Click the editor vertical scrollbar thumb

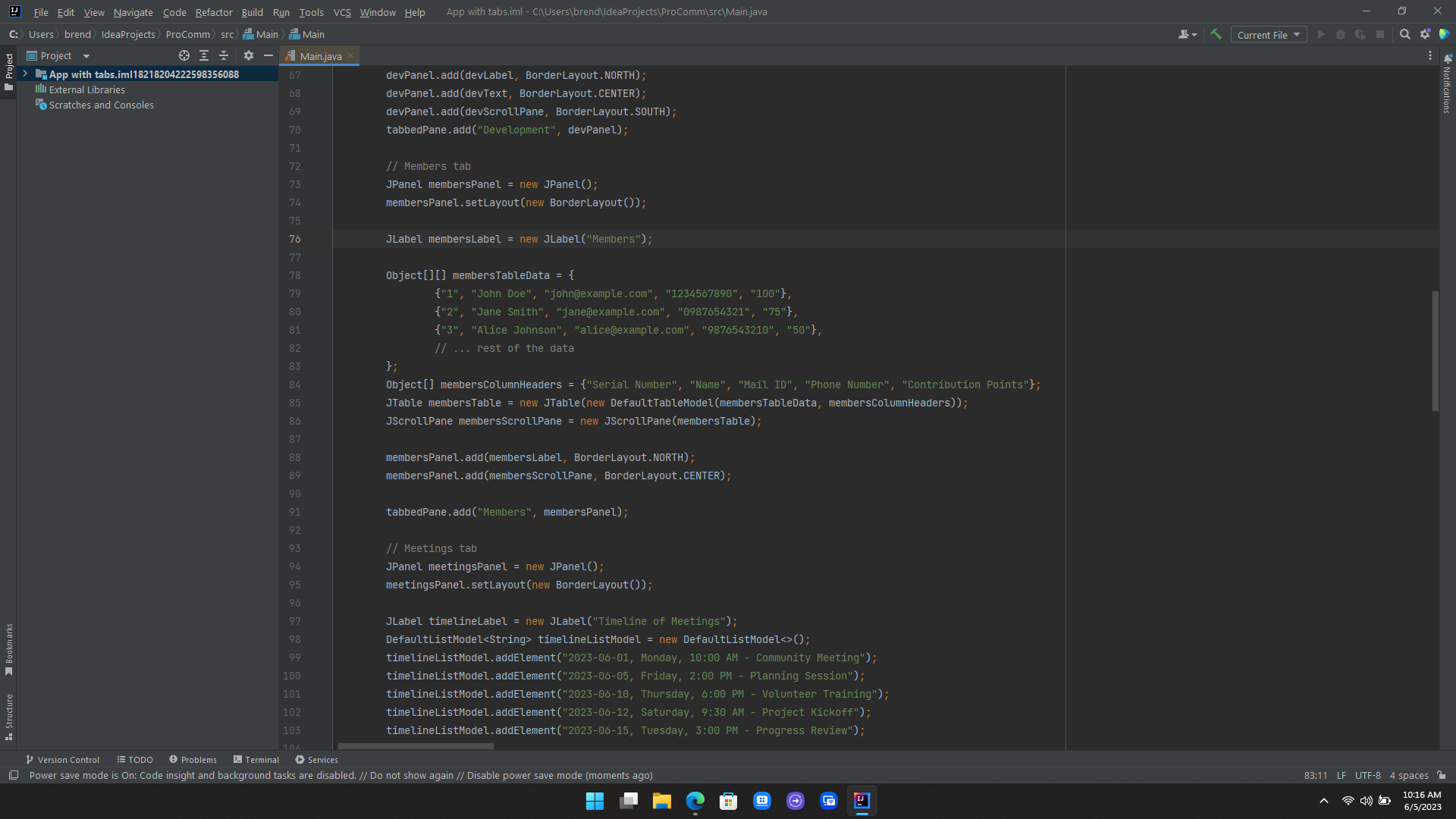tap(1435, 350)
